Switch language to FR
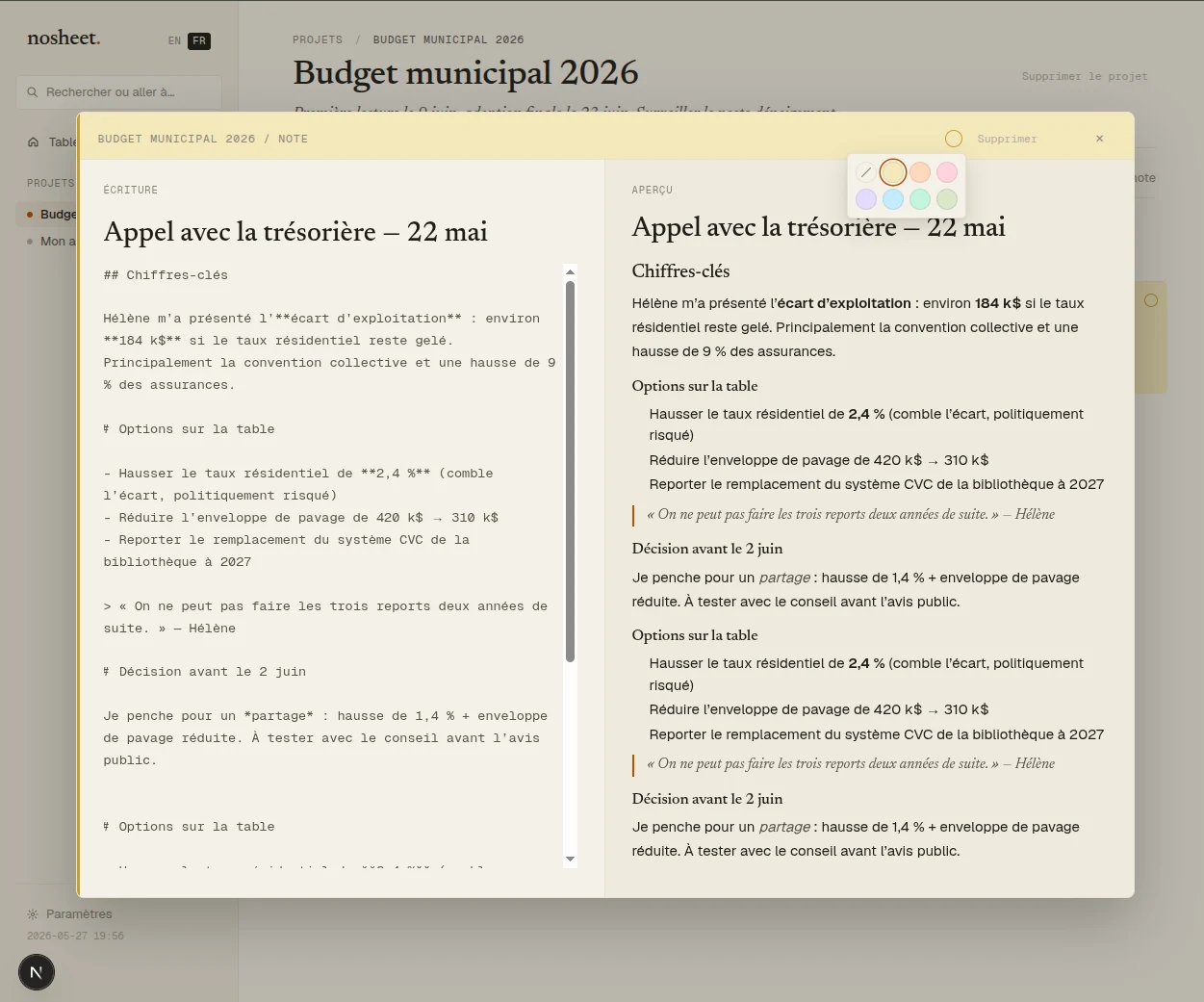The image size is (1204, 1002). click(x=199, y=40)
